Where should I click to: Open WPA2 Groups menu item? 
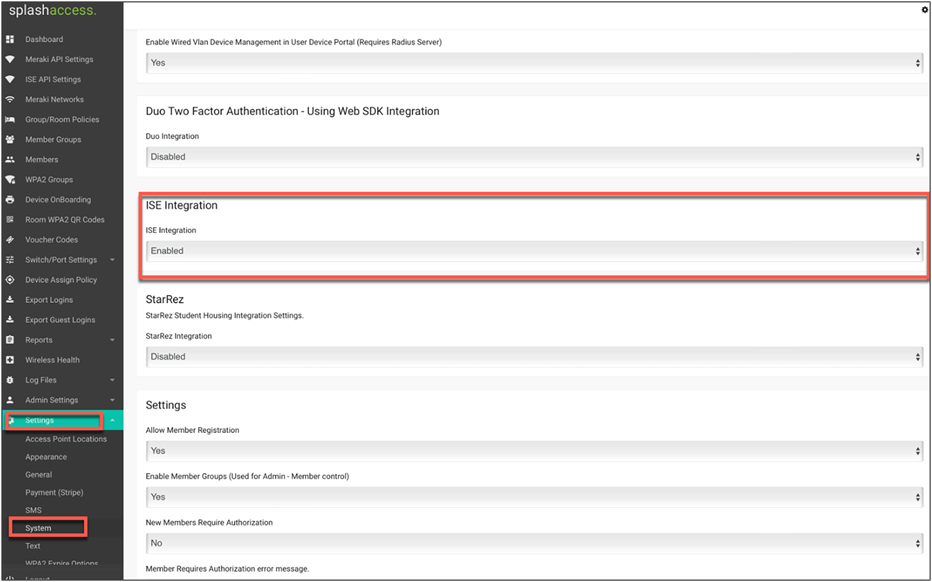[49, 180]
